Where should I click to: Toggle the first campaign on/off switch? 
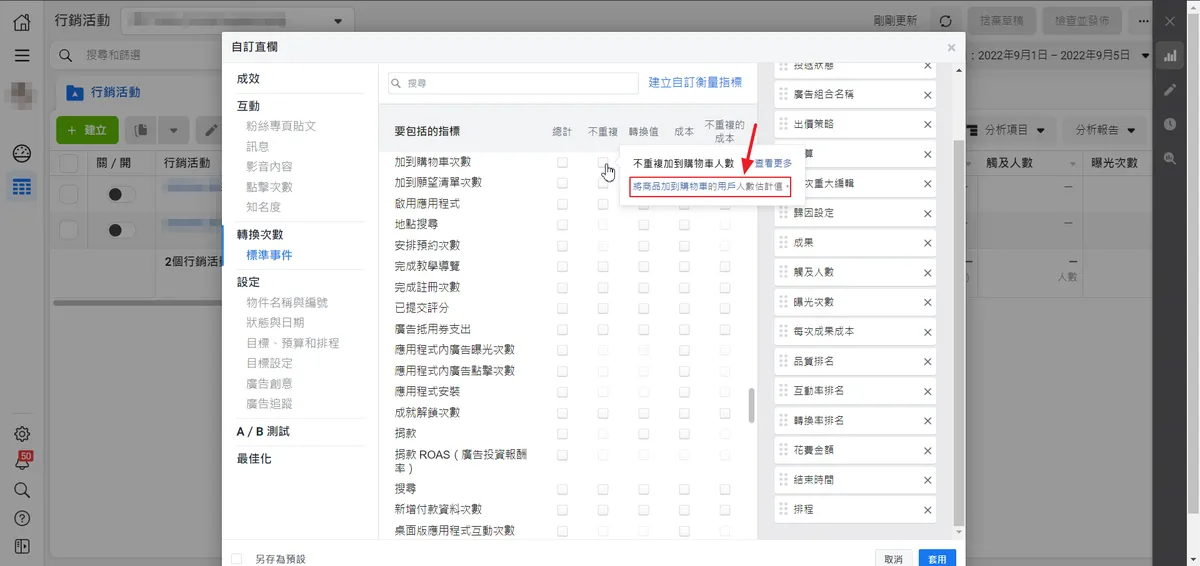pyautogui.click(x=121, y=195)
